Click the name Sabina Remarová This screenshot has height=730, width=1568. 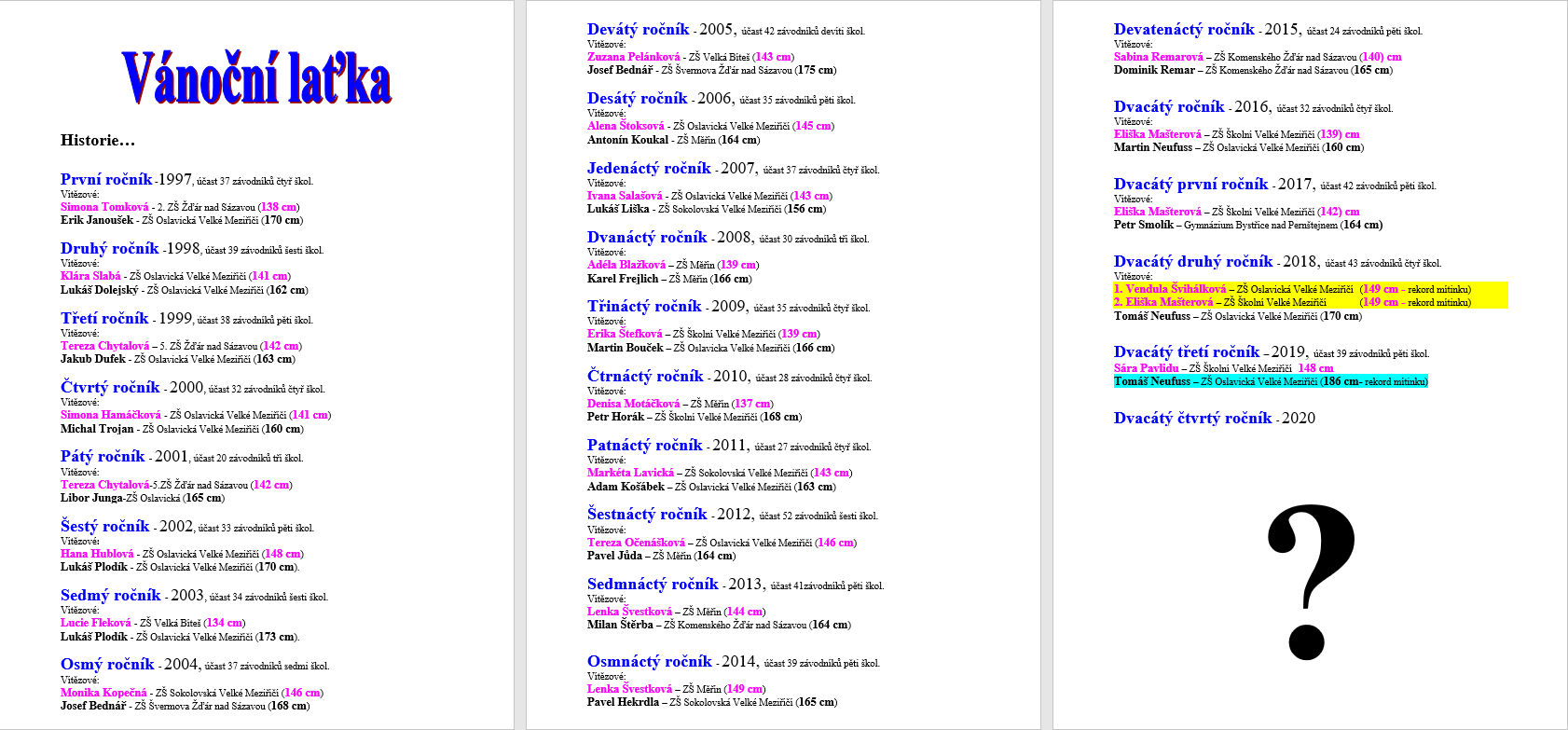(x=1158, y=57)
